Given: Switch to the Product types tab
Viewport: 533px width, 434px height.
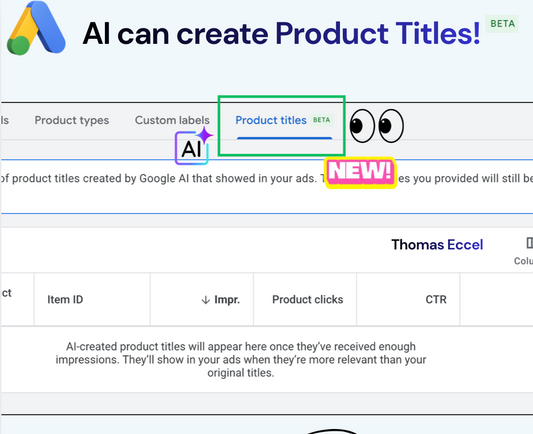Looking at the screenshot, I should 72,120.
